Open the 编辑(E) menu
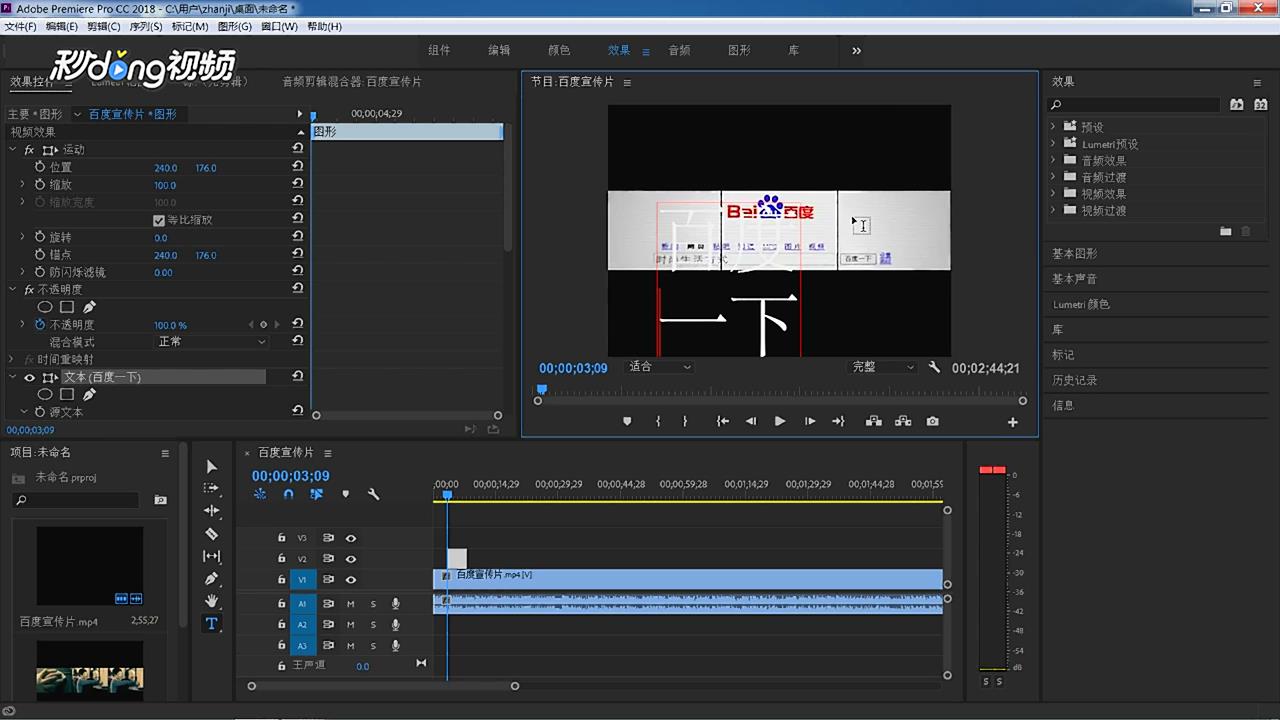This screenshot has width=1280, height=720. tap(62, 26)
